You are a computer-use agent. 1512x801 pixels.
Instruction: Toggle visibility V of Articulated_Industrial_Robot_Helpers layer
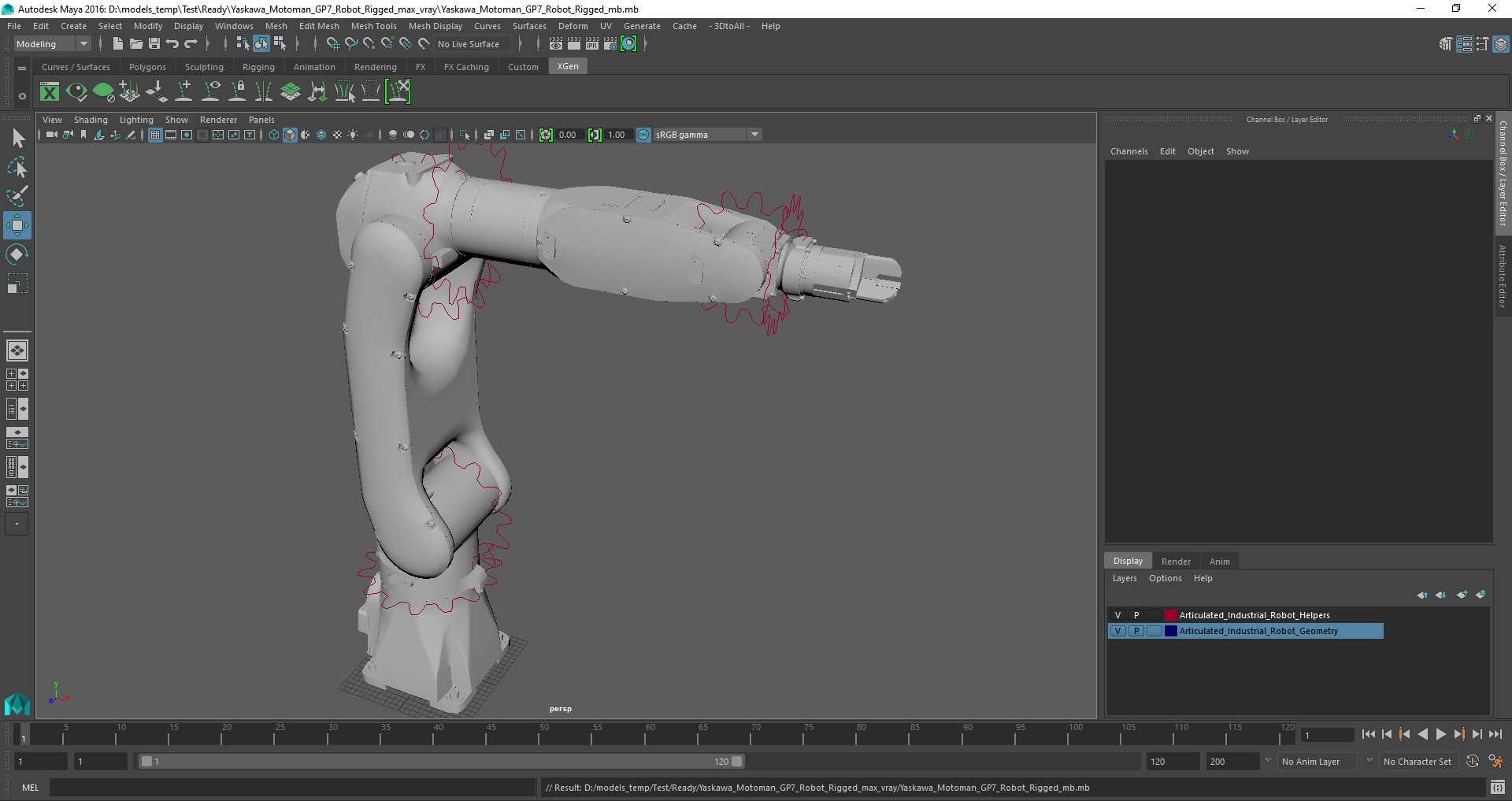pos(1117,615)
